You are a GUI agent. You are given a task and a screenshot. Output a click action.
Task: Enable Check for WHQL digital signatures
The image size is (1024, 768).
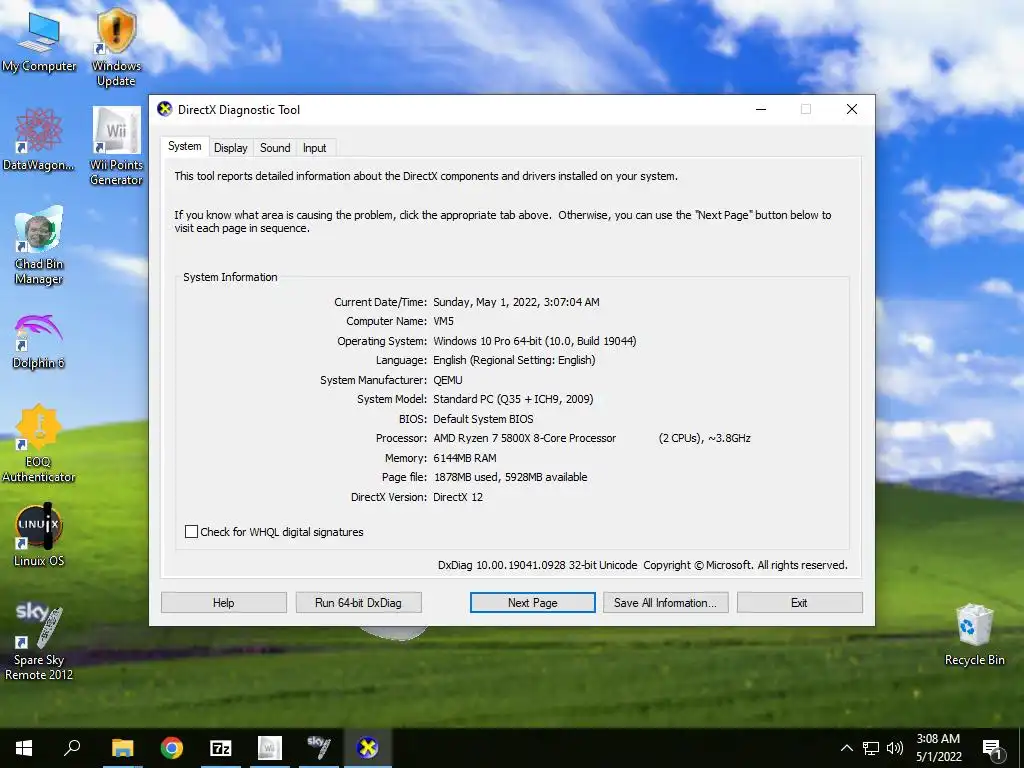pos(191,532)
